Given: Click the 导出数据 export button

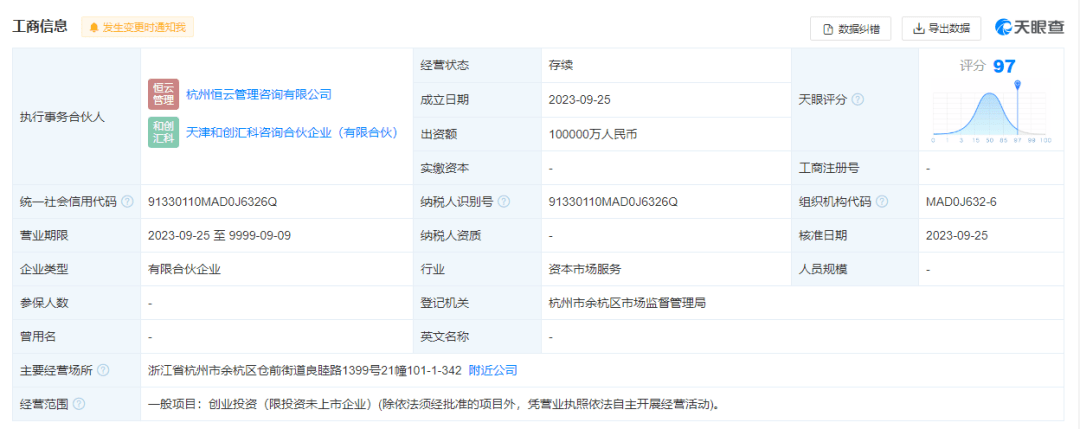Looking at the screenshot, I should click(941, 29).
